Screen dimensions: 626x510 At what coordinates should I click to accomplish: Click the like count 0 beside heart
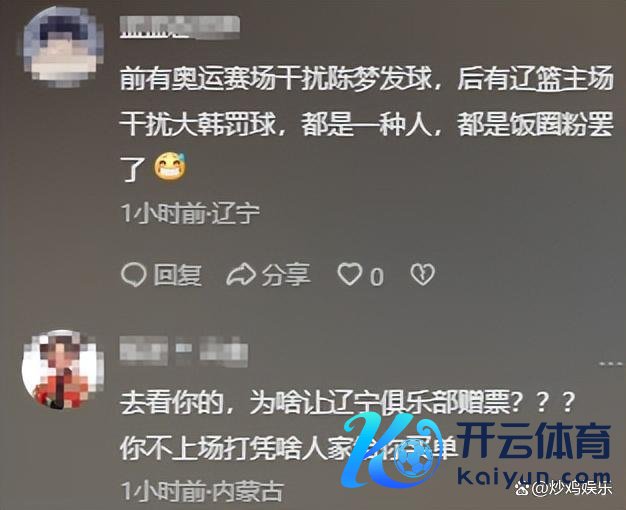point(376,276)
